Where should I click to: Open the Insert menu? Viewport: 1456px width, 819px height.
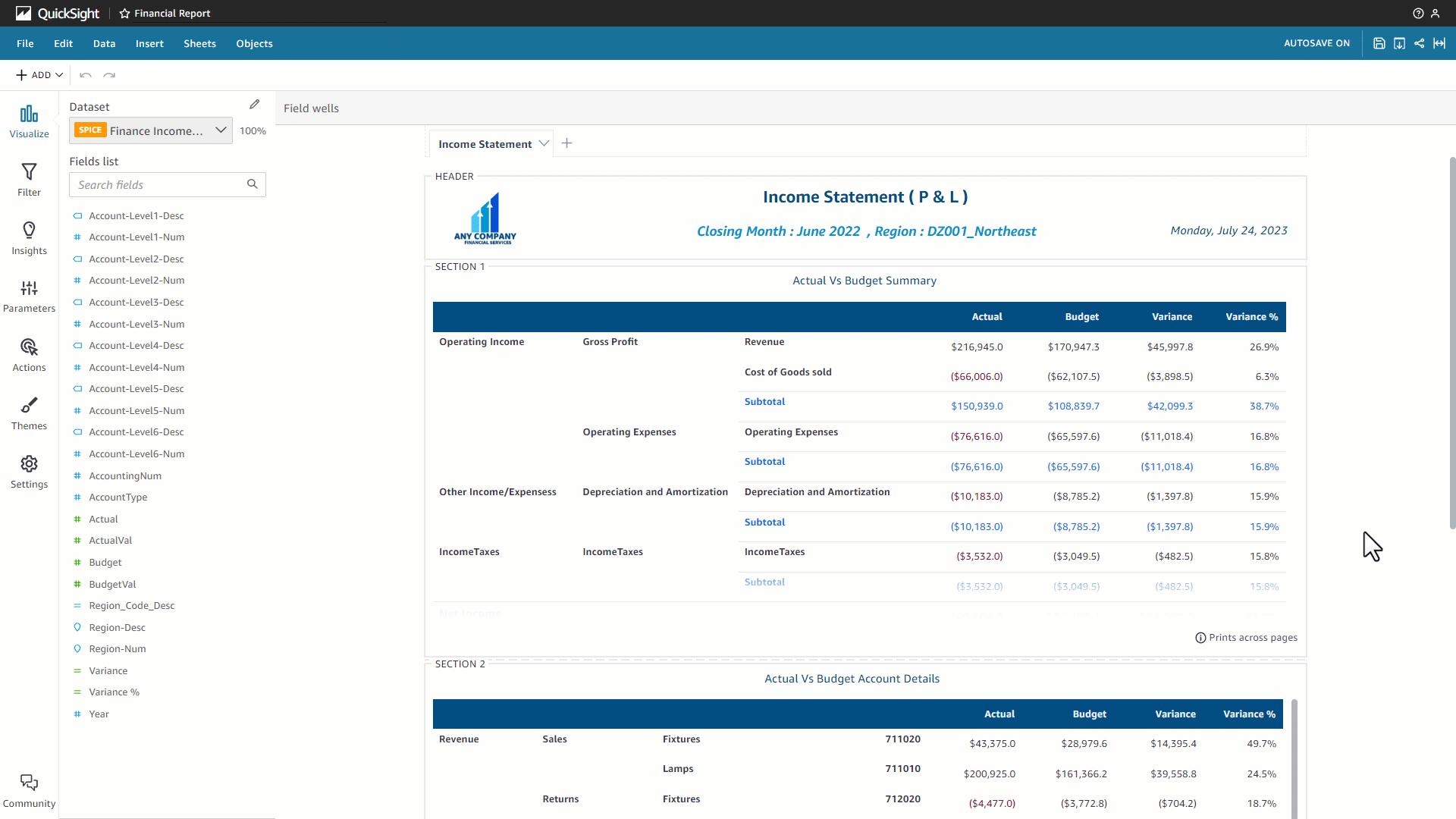[x=149, y=43]
